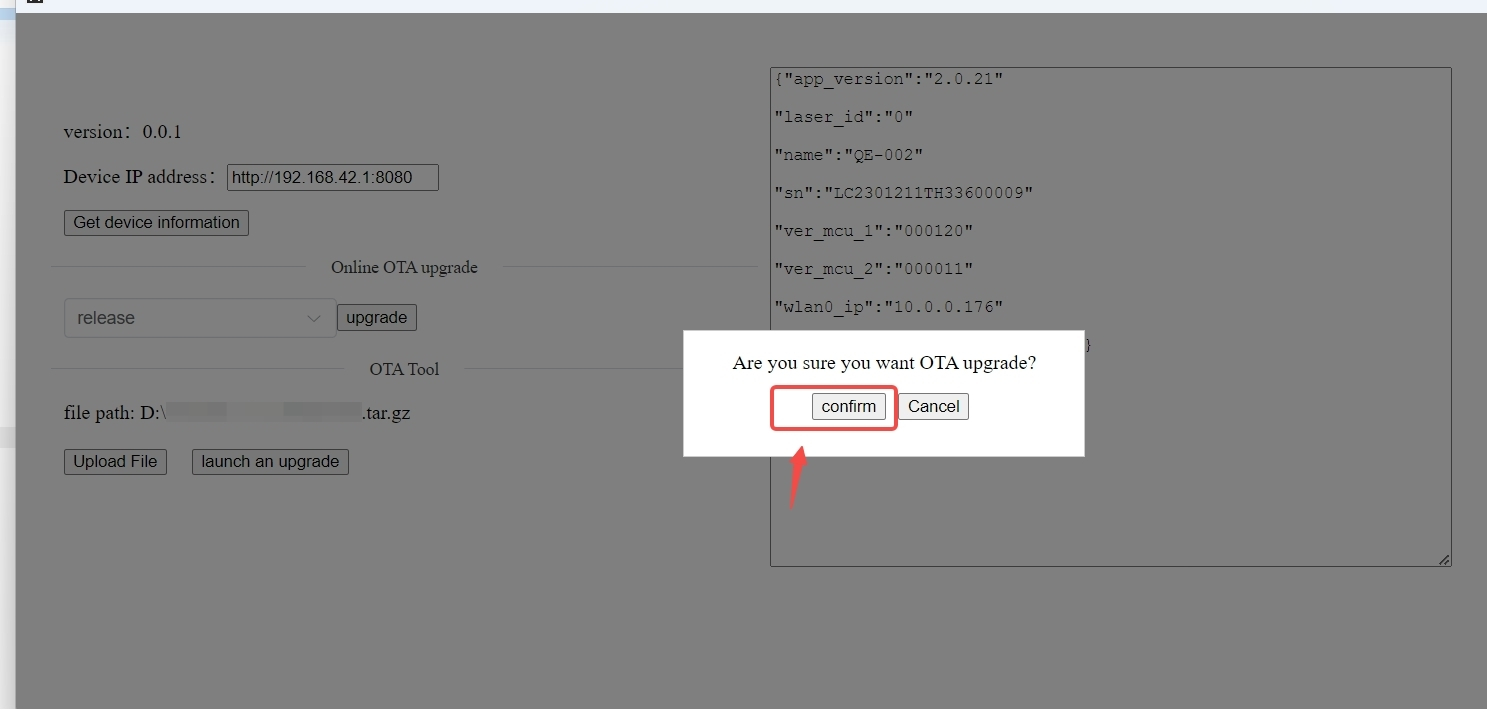
Task: Click the online OTA upgrade button
Action: click(376, 318)
